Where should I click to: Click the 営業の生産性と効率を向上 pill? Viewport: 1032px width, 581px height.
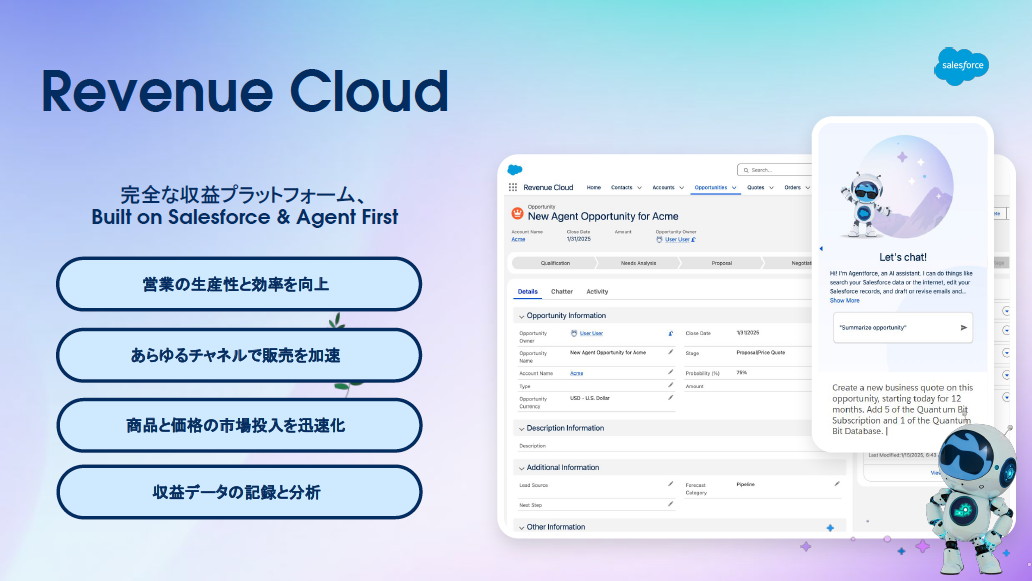point(239,284)
